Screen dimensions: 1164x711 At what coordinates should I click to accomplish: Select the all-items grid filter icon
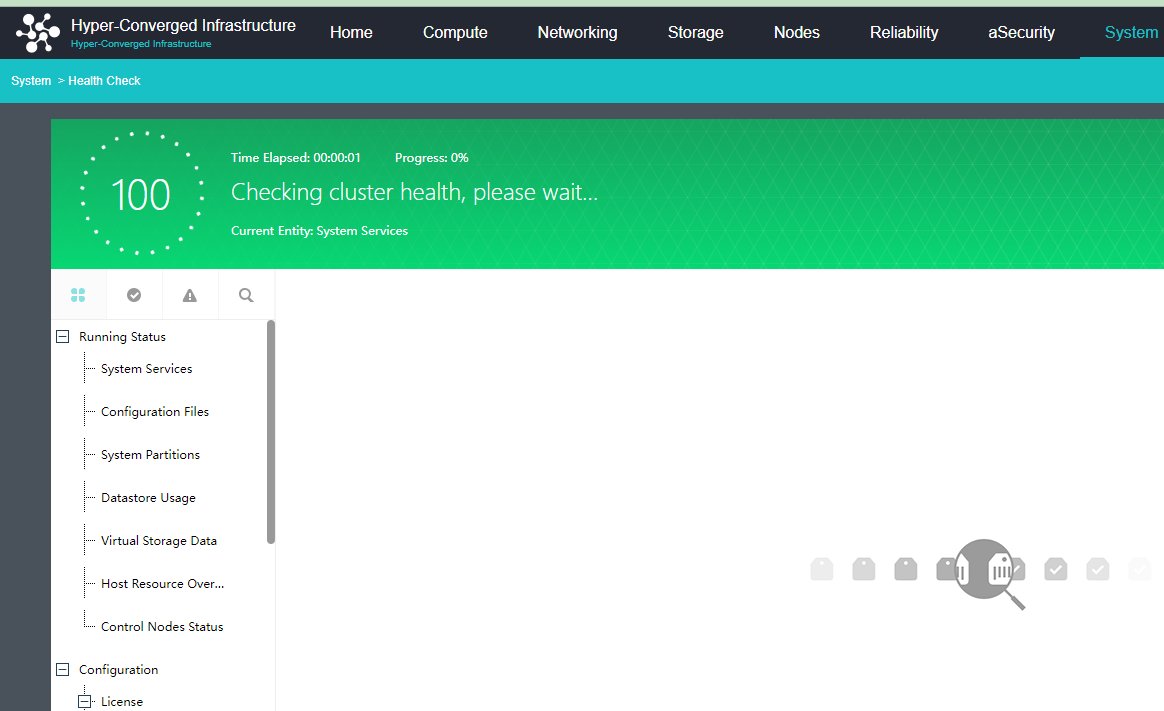[78, 295]
